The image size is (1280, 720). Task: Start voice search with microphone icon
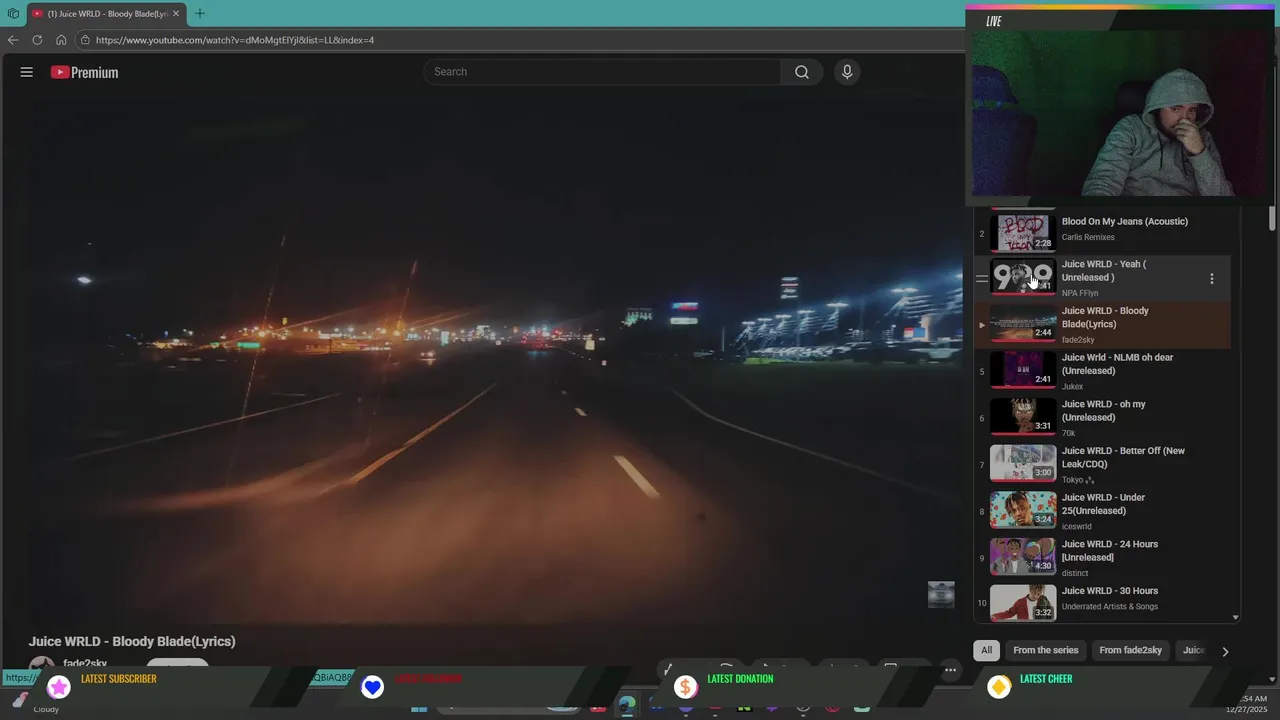coord(847,72)
